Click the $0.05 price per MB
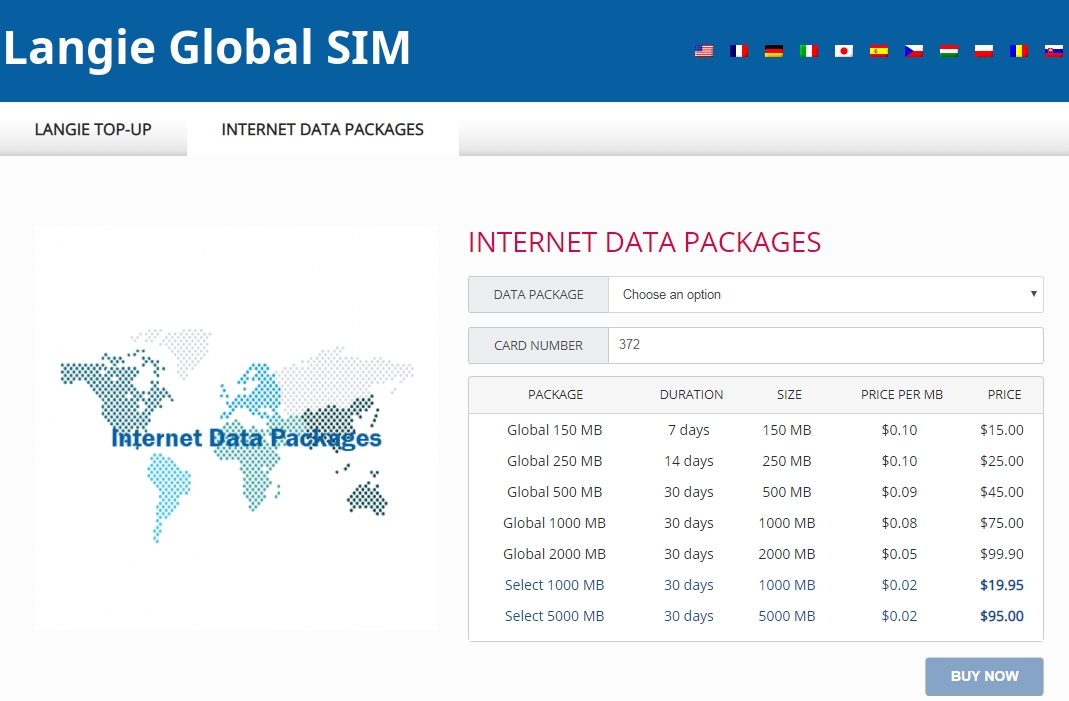The image size is (1069, 701). (899, 554)
